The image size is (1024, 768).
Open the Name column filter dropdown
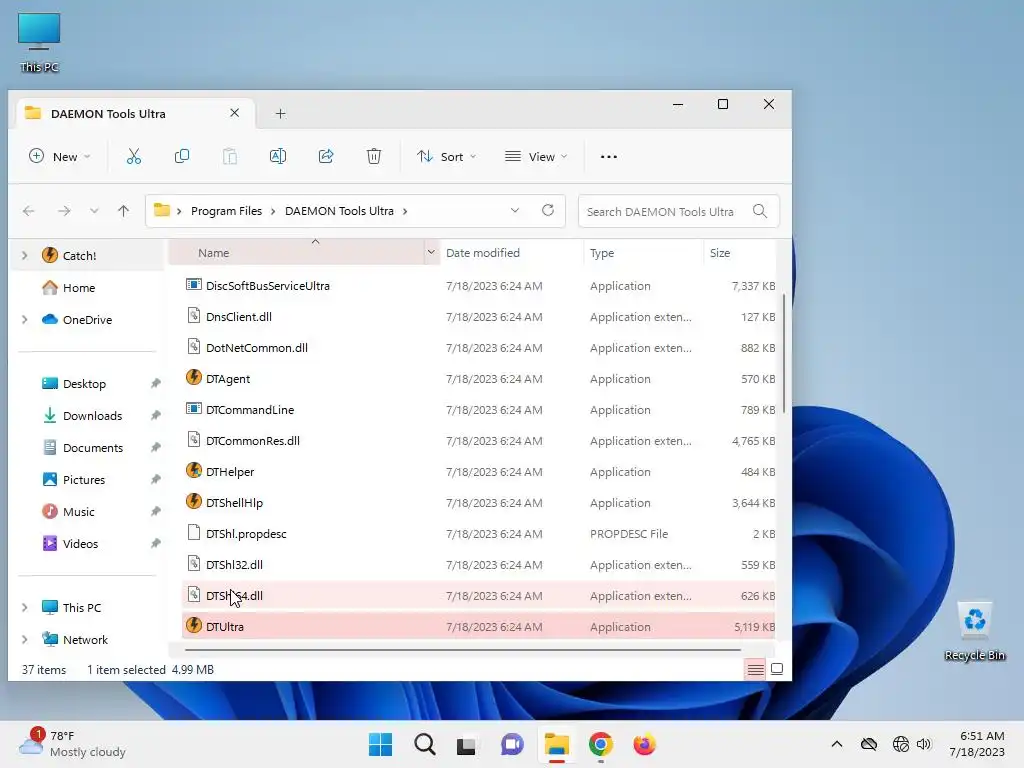(x=431, y=252)
